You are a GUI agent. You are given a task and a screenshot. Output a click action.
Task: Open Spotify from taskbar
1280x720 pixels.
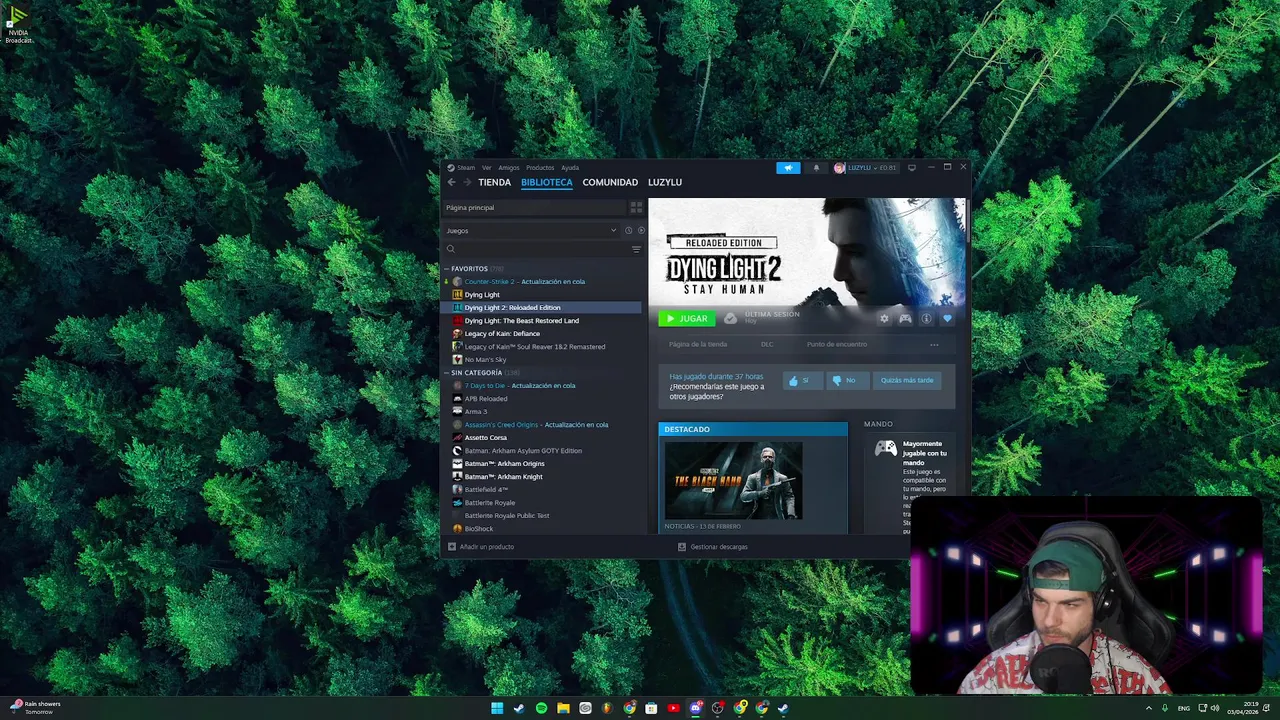(x=541, y=708)
